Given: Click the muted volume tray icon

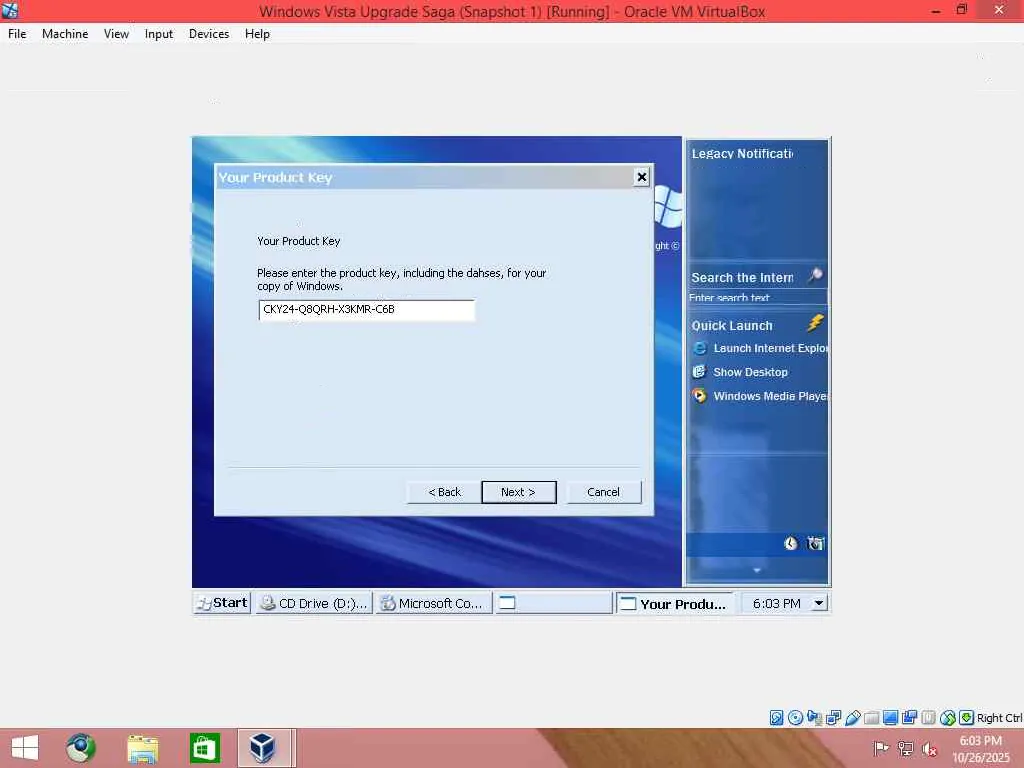Looking at the screenshot, I should (x=929, y=748).
